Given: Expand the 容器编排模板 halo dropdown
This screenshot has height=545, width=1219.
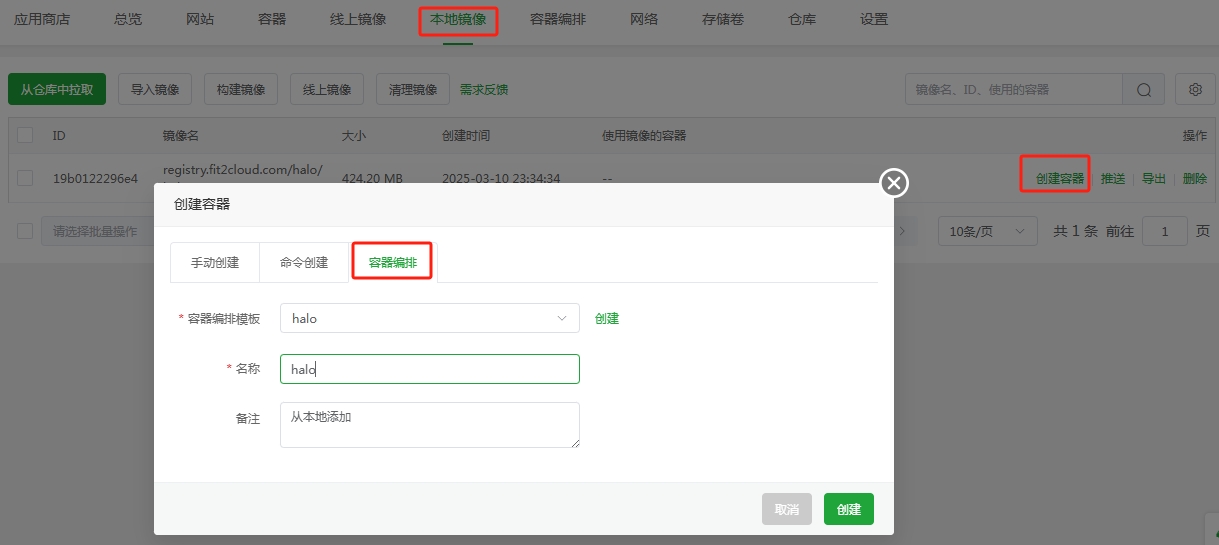Looking at the screenshot, I should click(429, 318).
